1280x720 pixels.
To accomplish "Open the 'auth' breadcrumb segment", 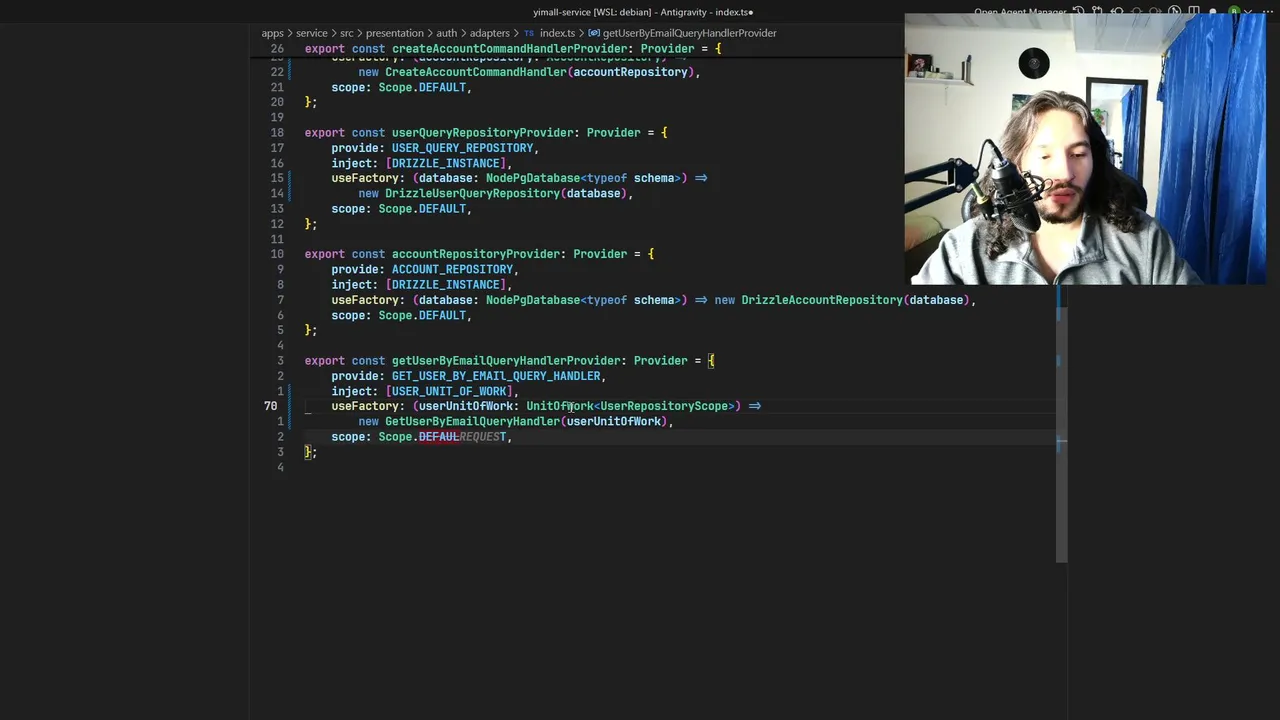I will (x=446, y=33).
